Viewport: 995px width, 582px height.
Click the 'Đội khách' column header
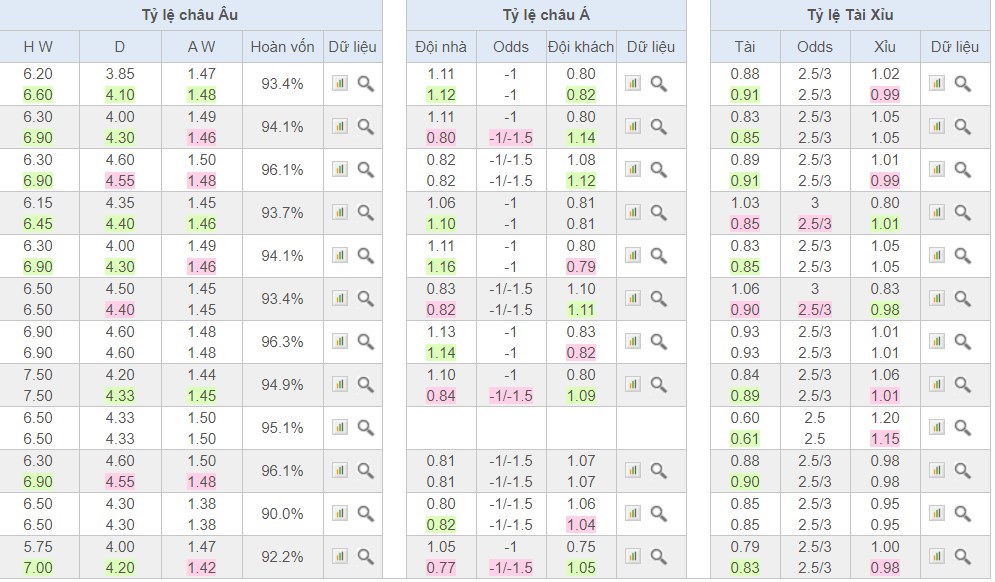[581, 47]
